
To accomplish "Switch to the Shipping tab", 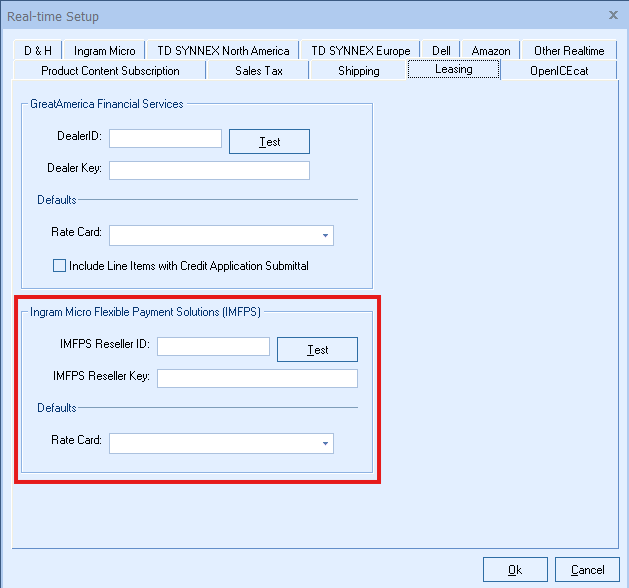I will coord(359,71).
